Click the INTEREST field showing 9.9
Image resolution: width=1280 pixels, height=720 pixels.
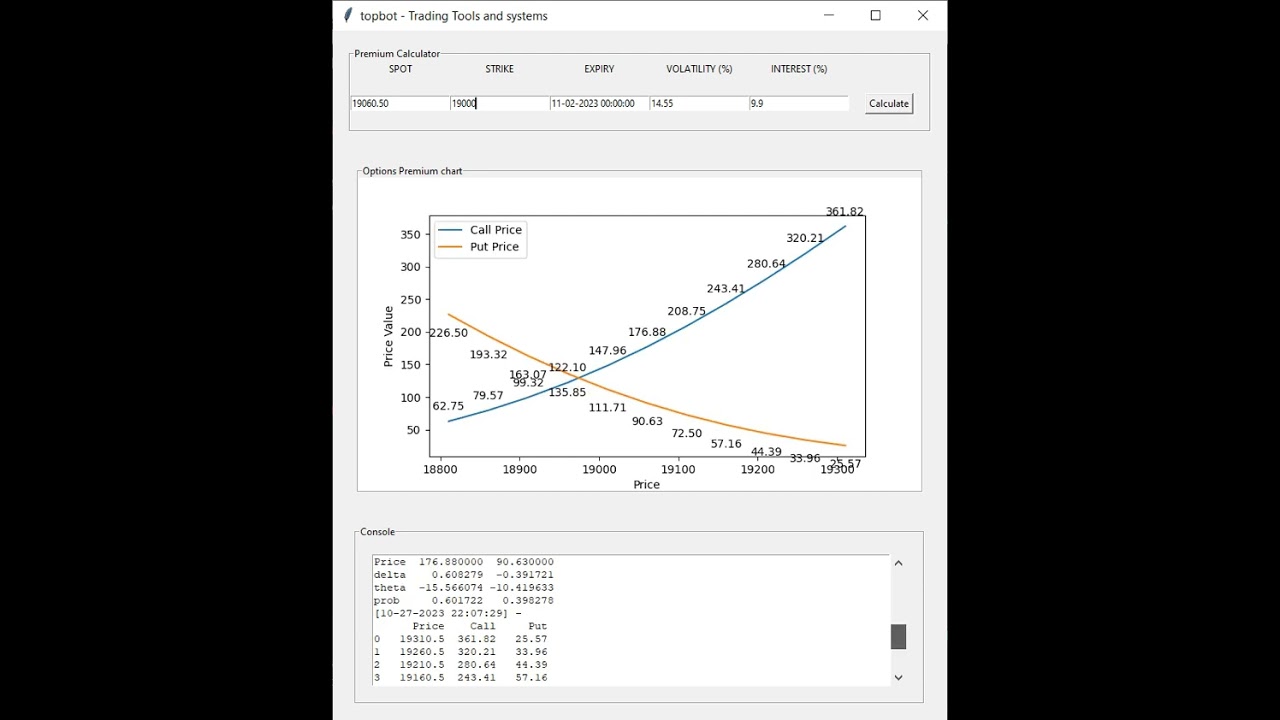(799, 103)
